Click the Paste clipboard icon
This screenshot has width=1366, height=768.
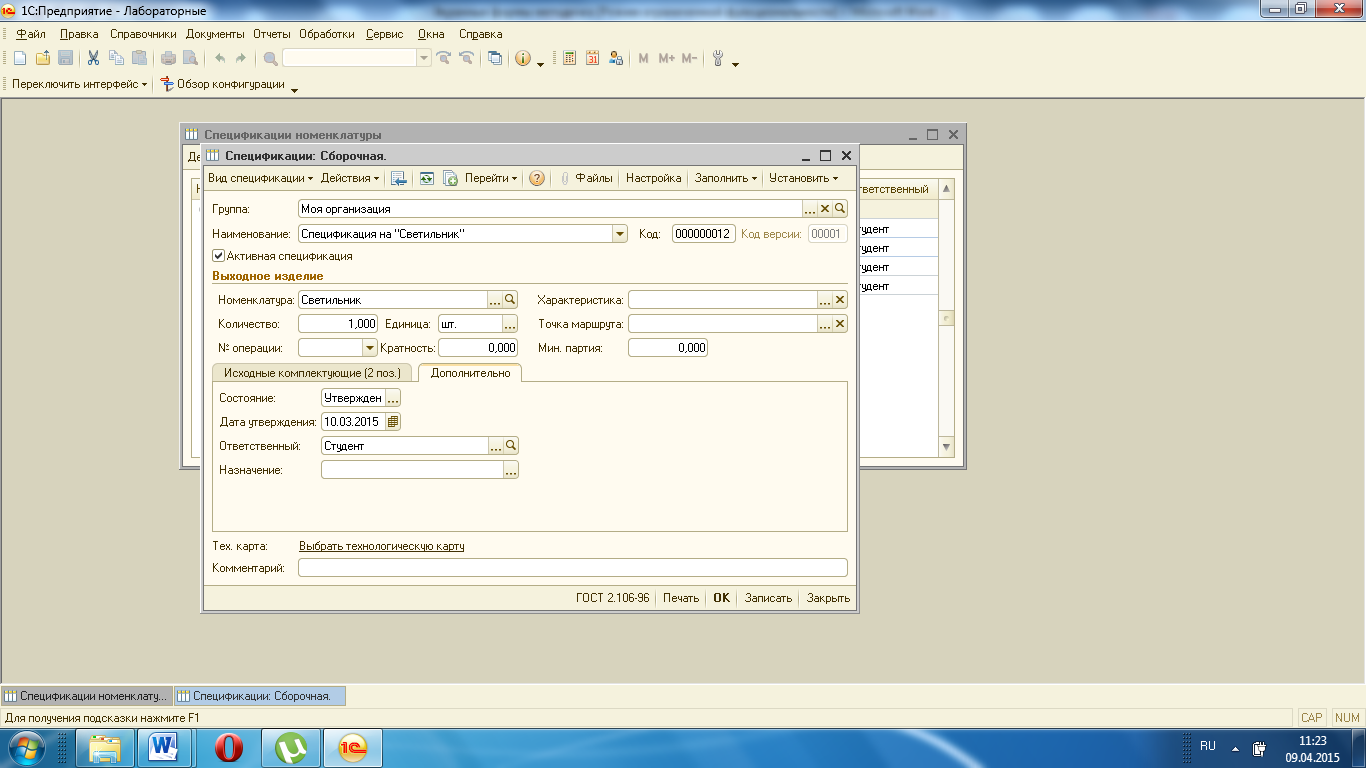tap(139, 58)
